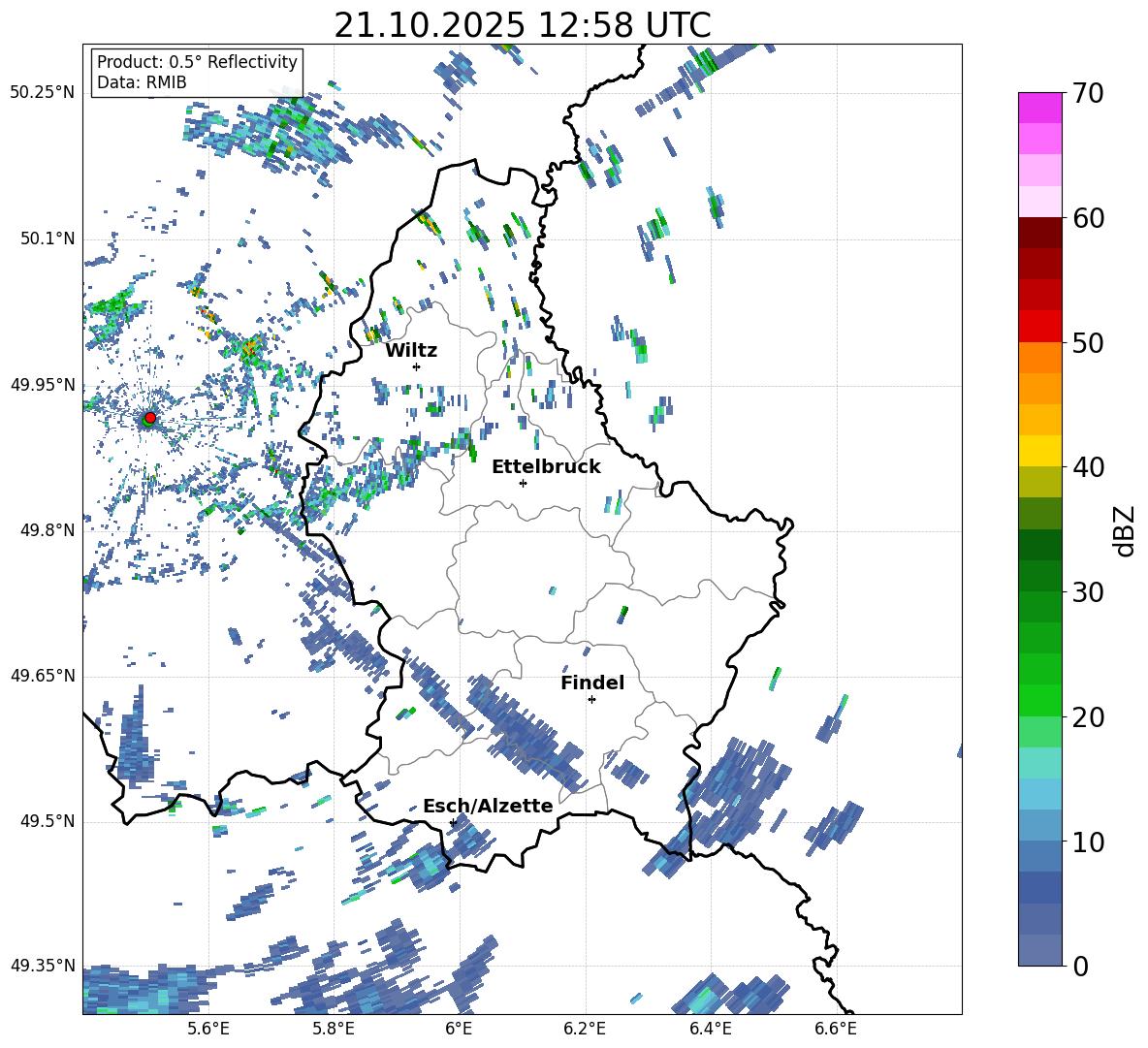The image size is (1148, 1048).
Task: Click the 6.2°E longitude label
Action: click(x=585, y=1029)
